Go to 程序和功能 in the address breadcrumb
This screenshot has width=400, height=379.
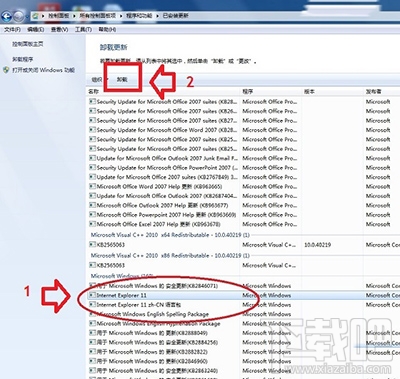(139, 16)
